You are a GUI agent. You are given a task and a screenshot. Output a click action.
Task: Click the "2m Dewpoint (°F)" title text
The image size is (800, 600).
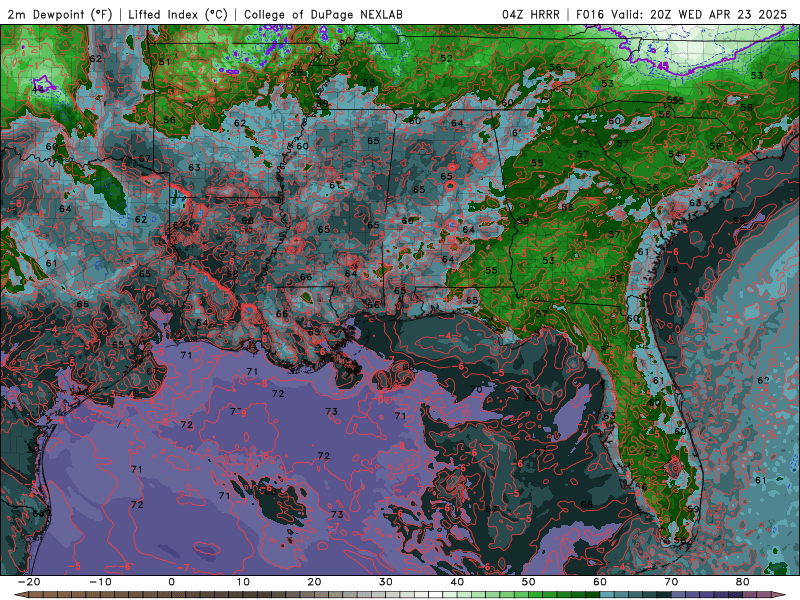click(60, 14)
